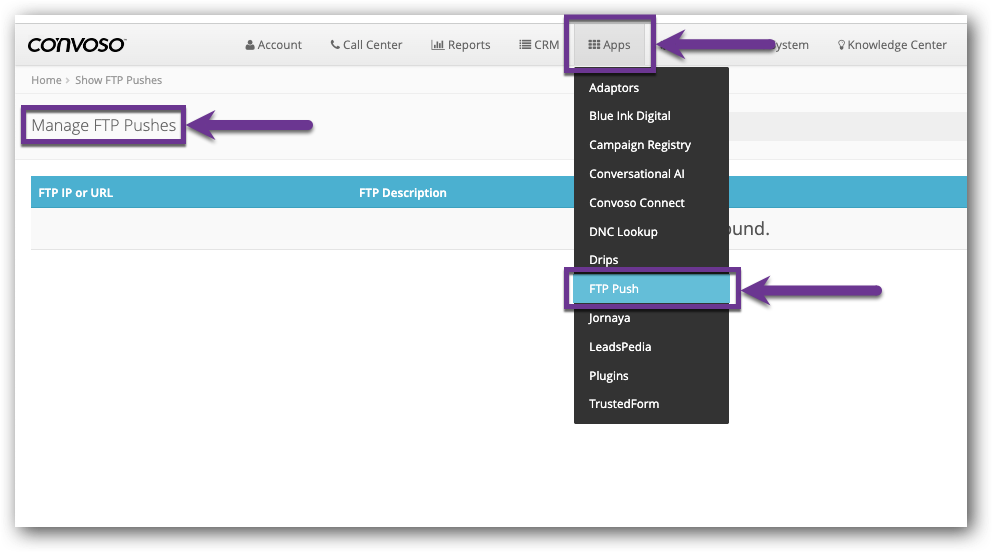Image resolution: width=992 pixels, height=552 pixels.
Task: Open the Knowledge Center menu
Action: [892, 45]
